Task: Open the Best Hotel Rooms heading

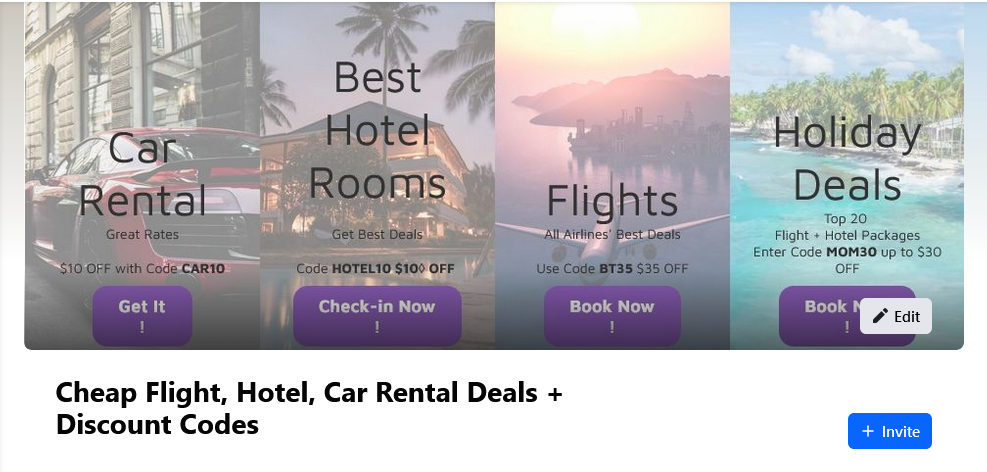Action: 377,130
